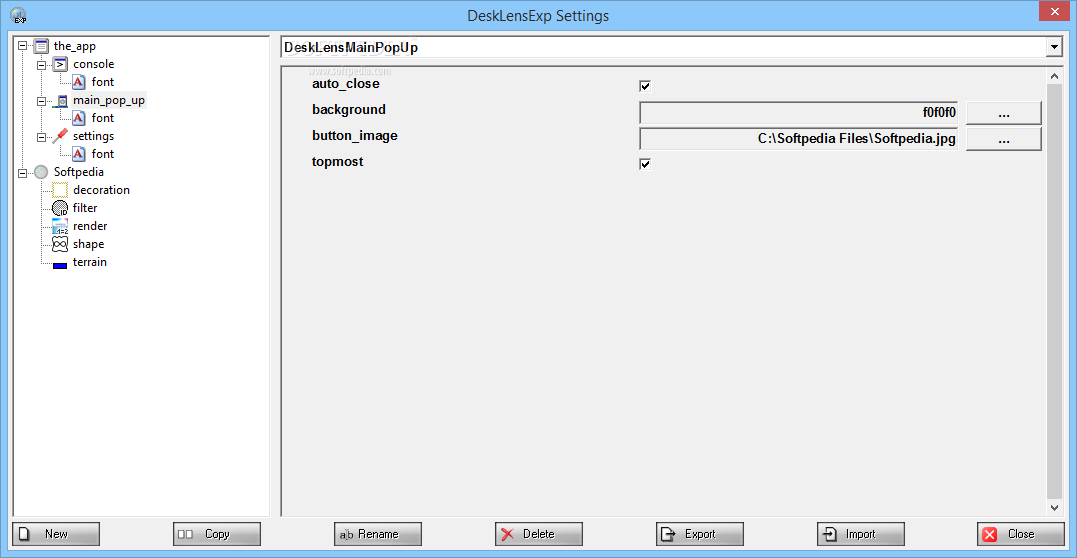Screen dimensions: 1077x558
Task: Click the Import button
Action: click(x=861, y=534)
